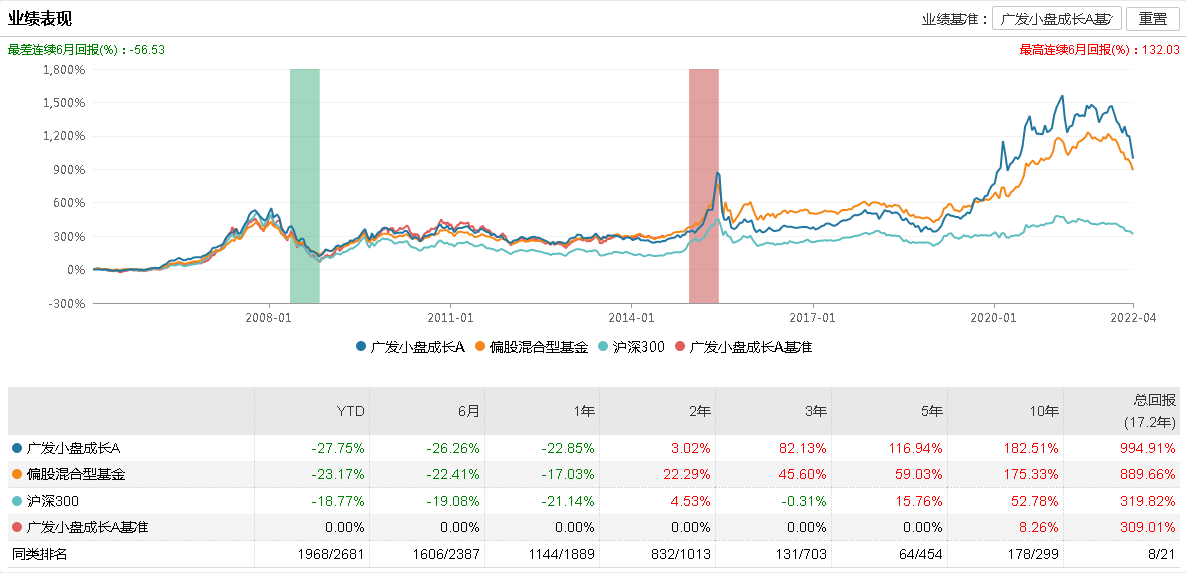
Task: Click the blue dot beside table row 广发小盘成长A
Action: 15,448
